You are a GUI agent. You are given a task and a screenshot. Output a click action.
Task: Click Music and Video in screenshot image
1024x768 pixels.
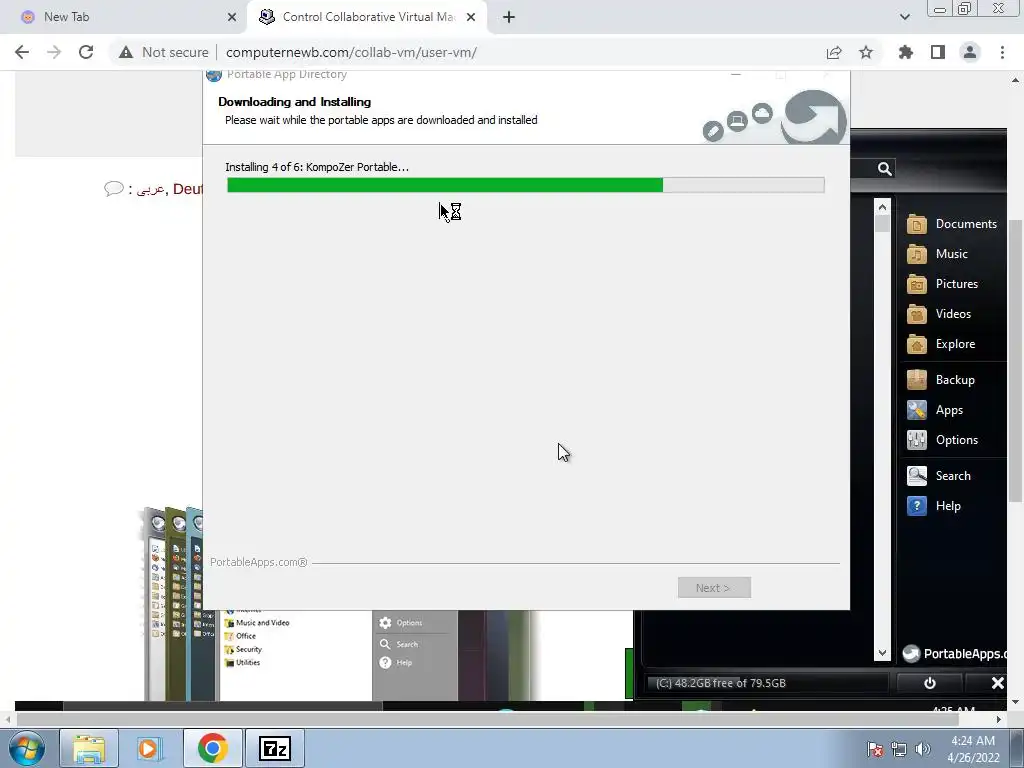257,623
